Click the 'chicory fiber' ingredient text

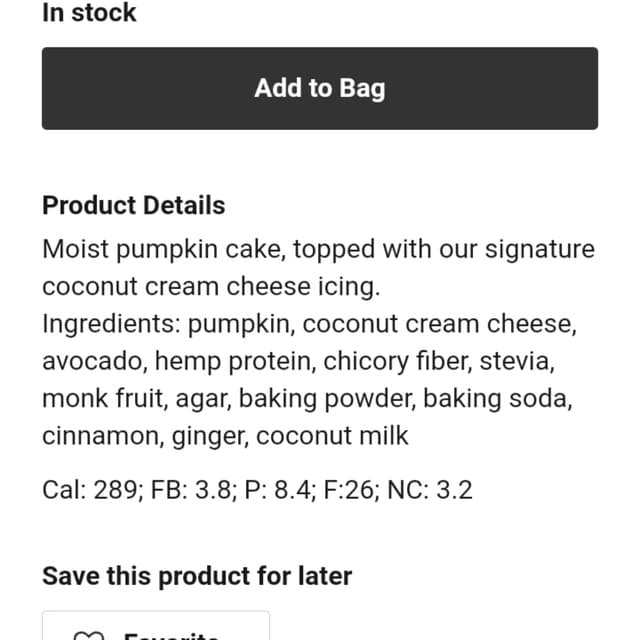coord(398,362)
